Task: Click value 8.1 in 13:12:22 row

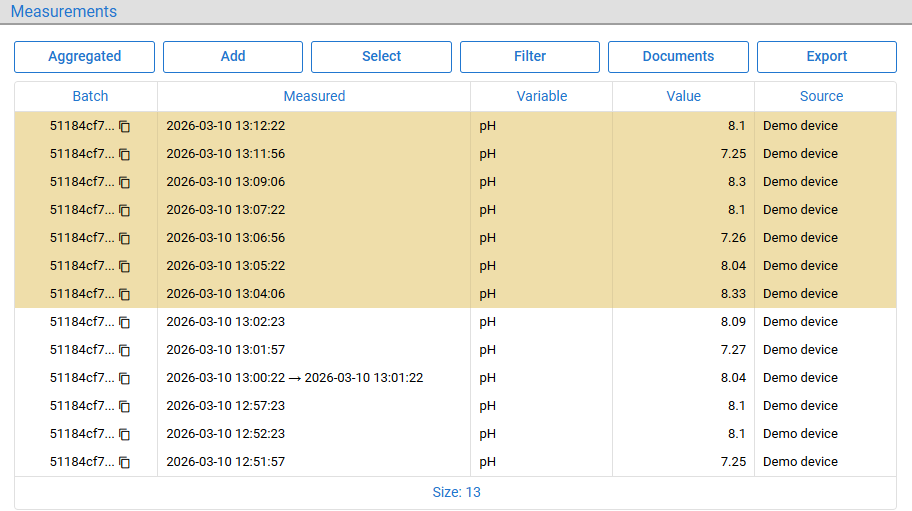Action: pyautogui.click(x=736, y=126)
